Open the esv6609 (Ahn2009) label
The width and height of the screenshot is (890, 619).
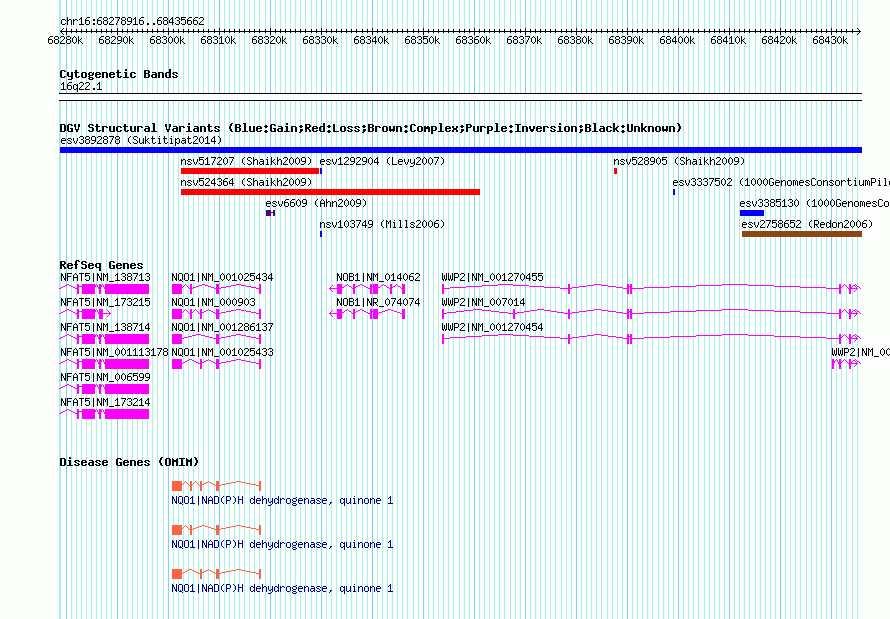tap(316, 204)
